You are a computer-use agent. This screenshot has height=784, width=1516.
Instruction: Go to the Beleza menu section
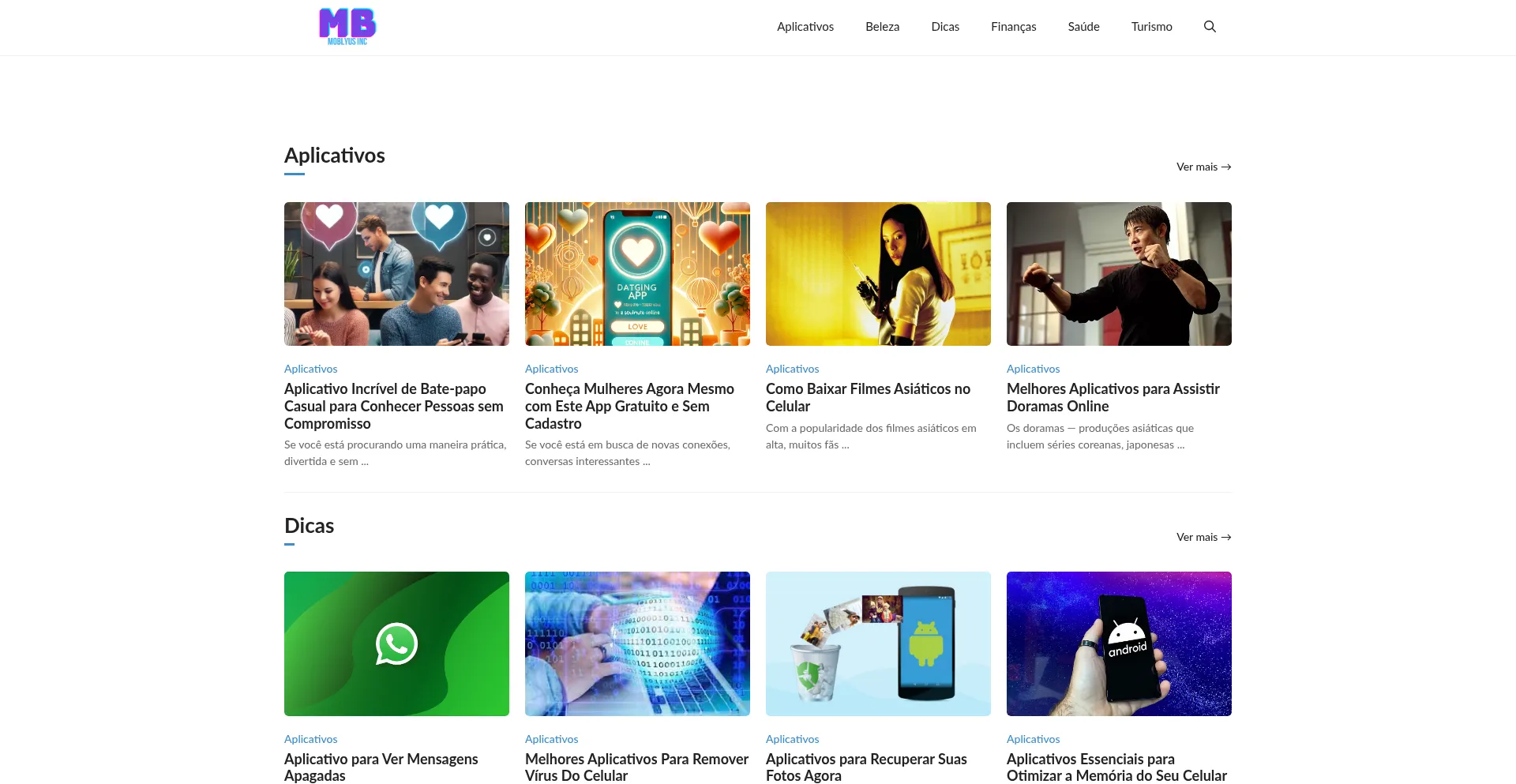(x=882, y=27)
